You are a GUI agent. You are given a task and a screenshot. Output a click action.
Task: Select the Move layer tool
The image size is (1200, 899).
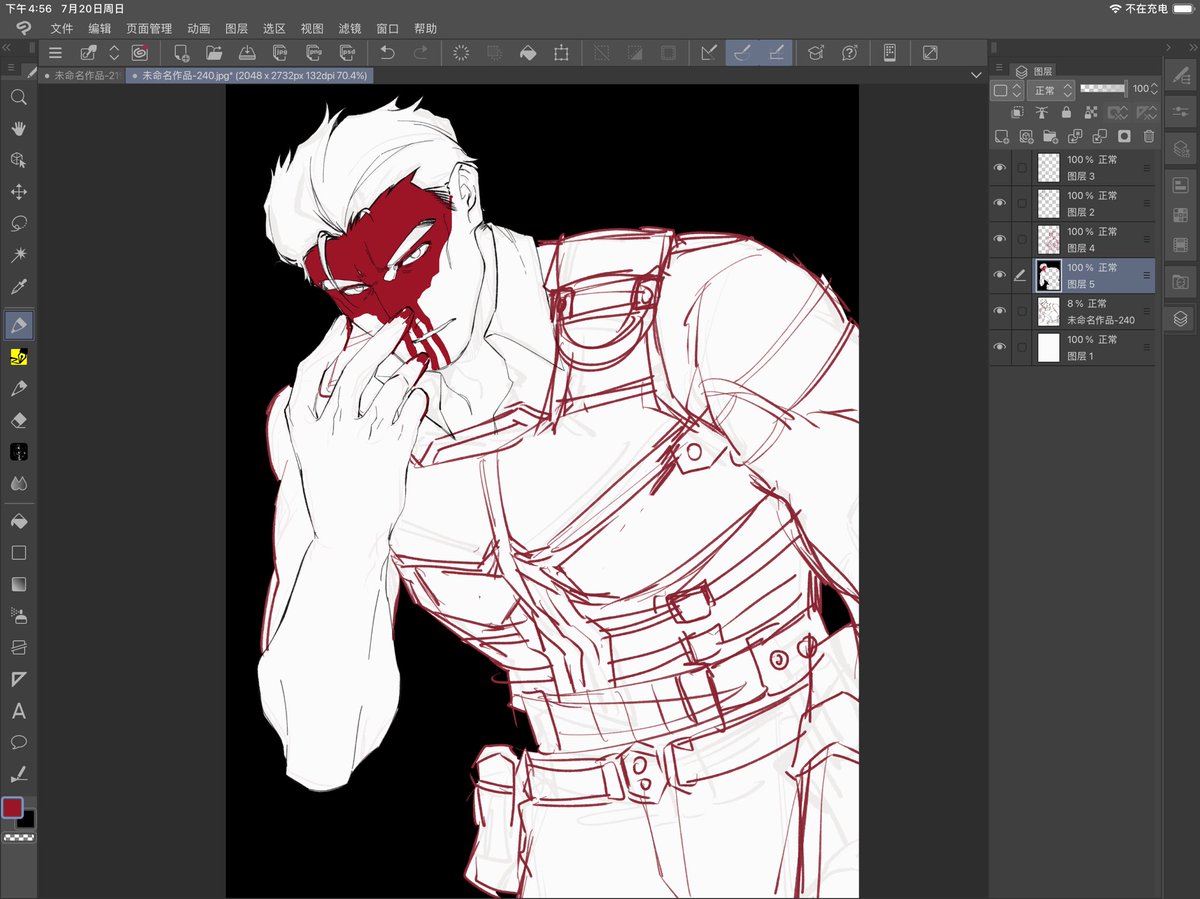(x=18, y=191)
